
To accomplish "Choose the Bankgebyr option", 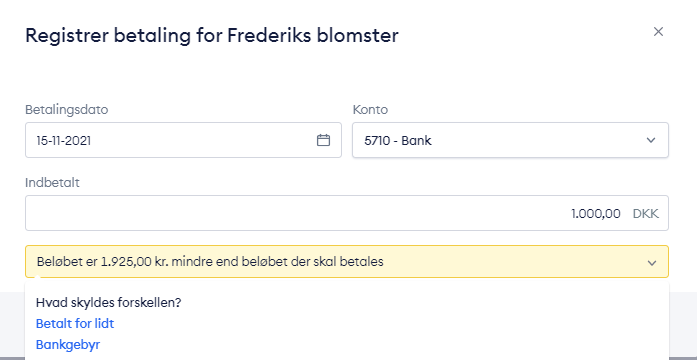I will coord(68,344).
